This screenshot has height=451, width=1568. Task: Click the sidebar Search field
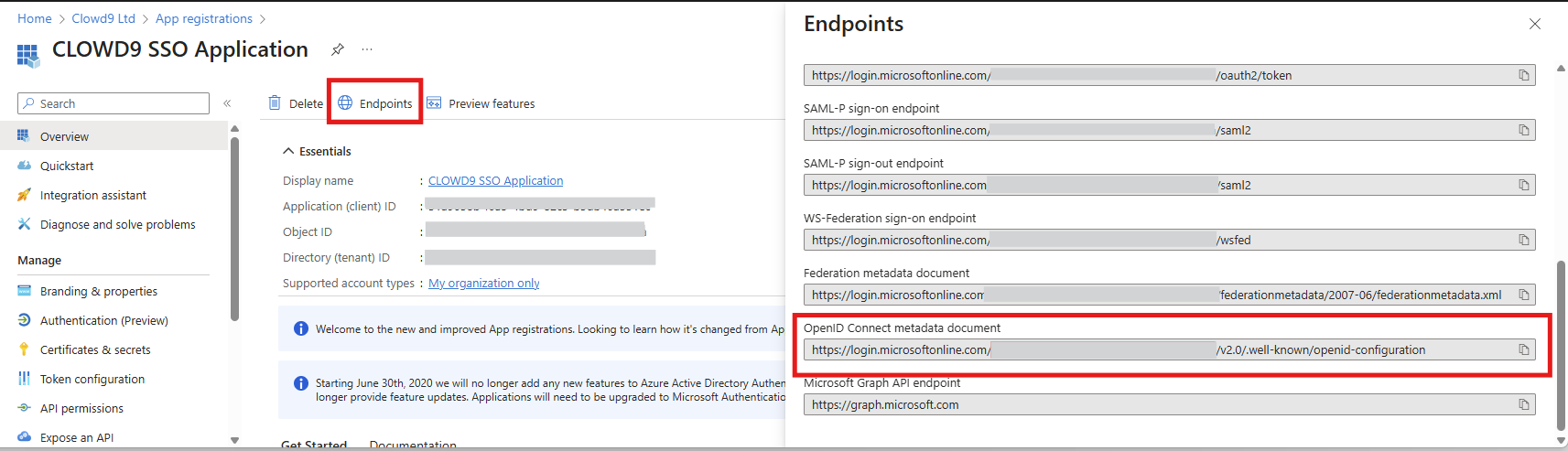[114, 103]
